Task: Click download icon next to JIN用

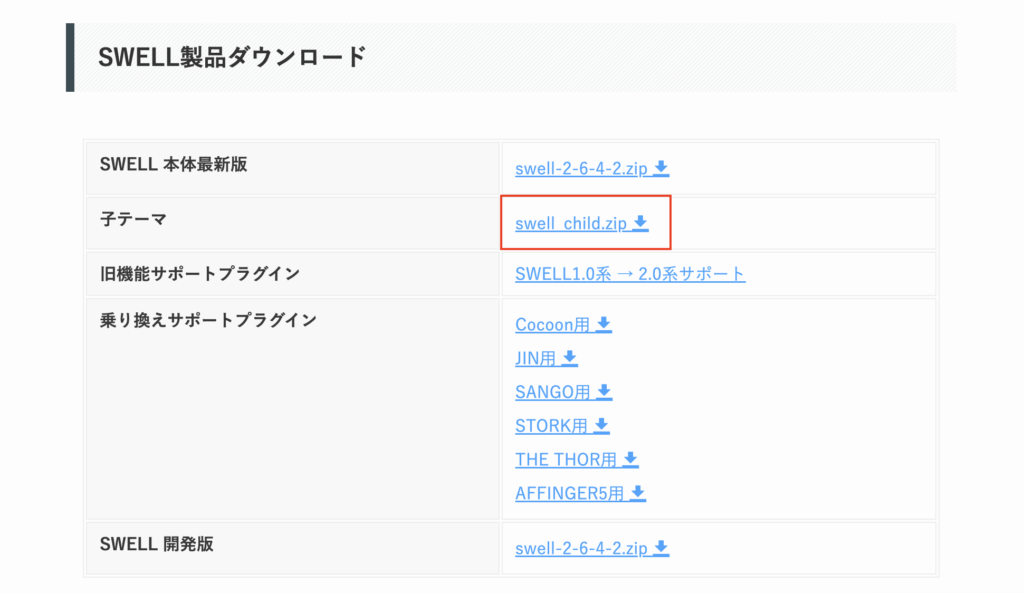Action: click(x=570, y=358)
